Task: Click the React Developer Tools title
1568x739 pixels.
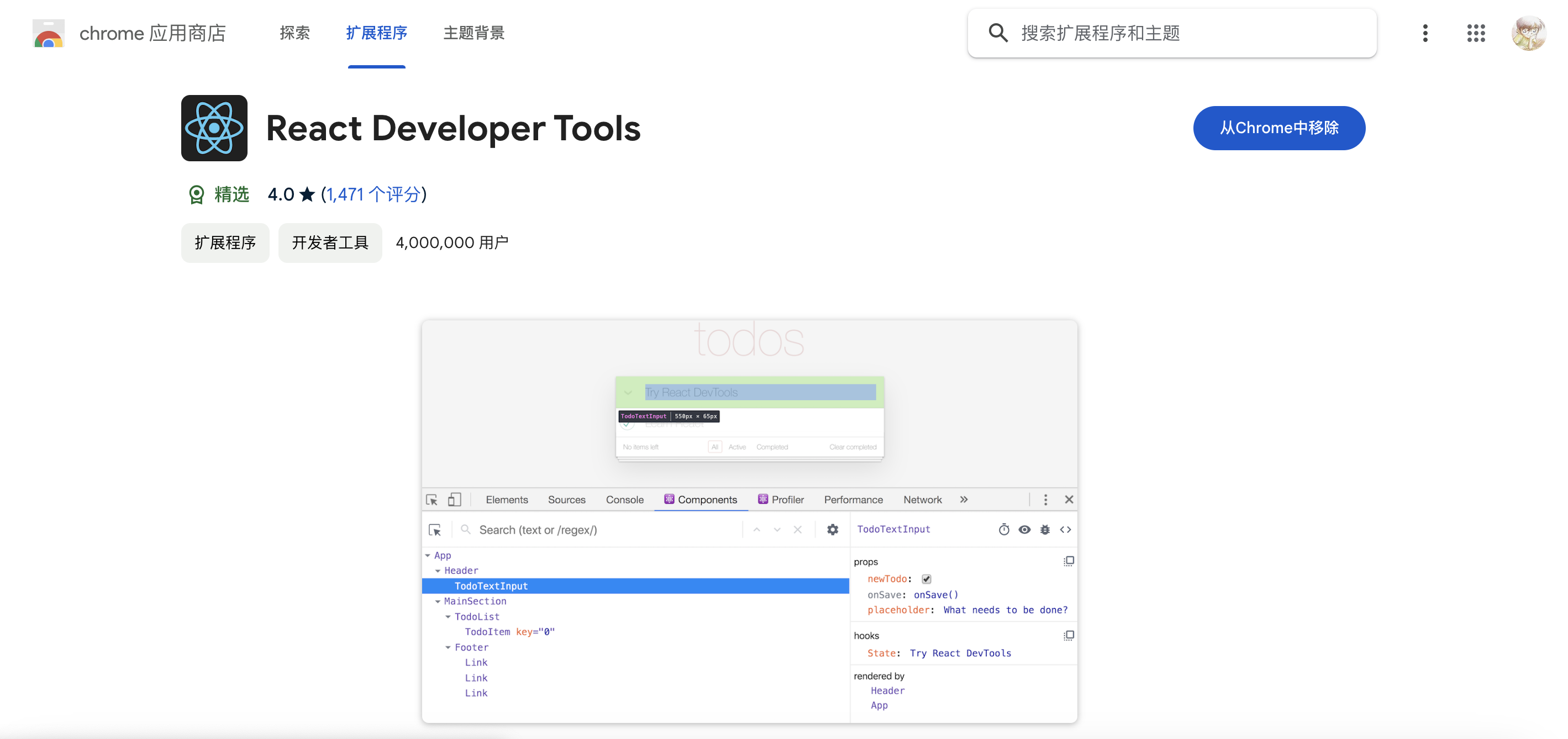Action: [x=453, y=129]
